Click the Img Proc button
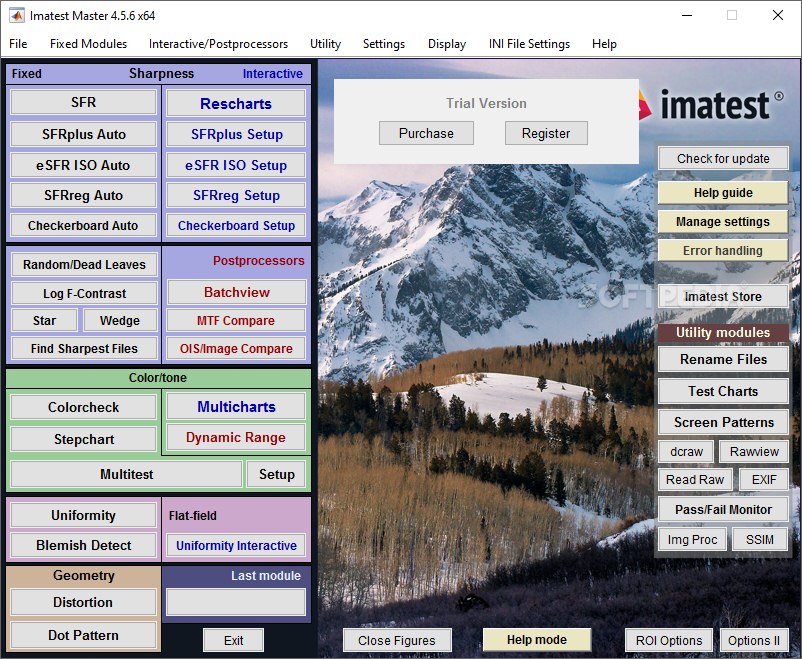802x659 pixels. (692, 539)
